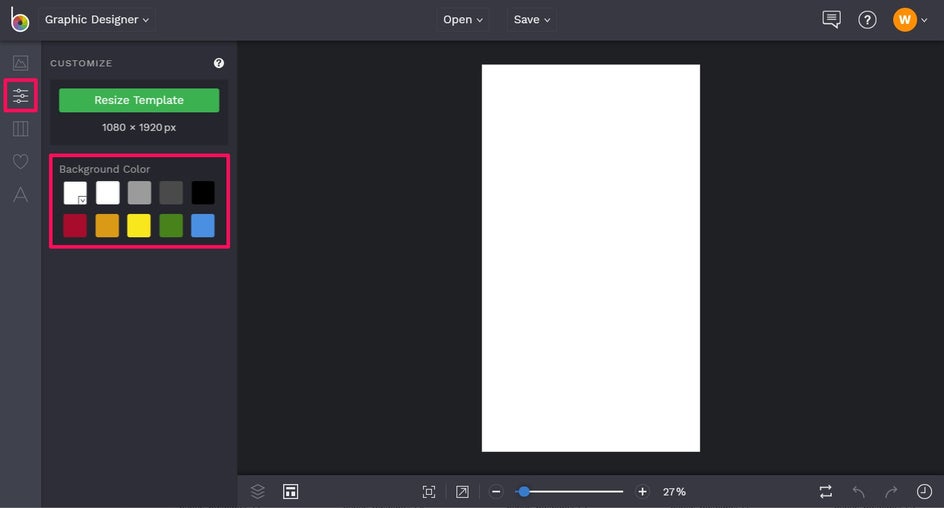This screenshot has width=944, height=508.
Task: Open the history clock icon
Action: pyautogui.click(x=924, y=492)
